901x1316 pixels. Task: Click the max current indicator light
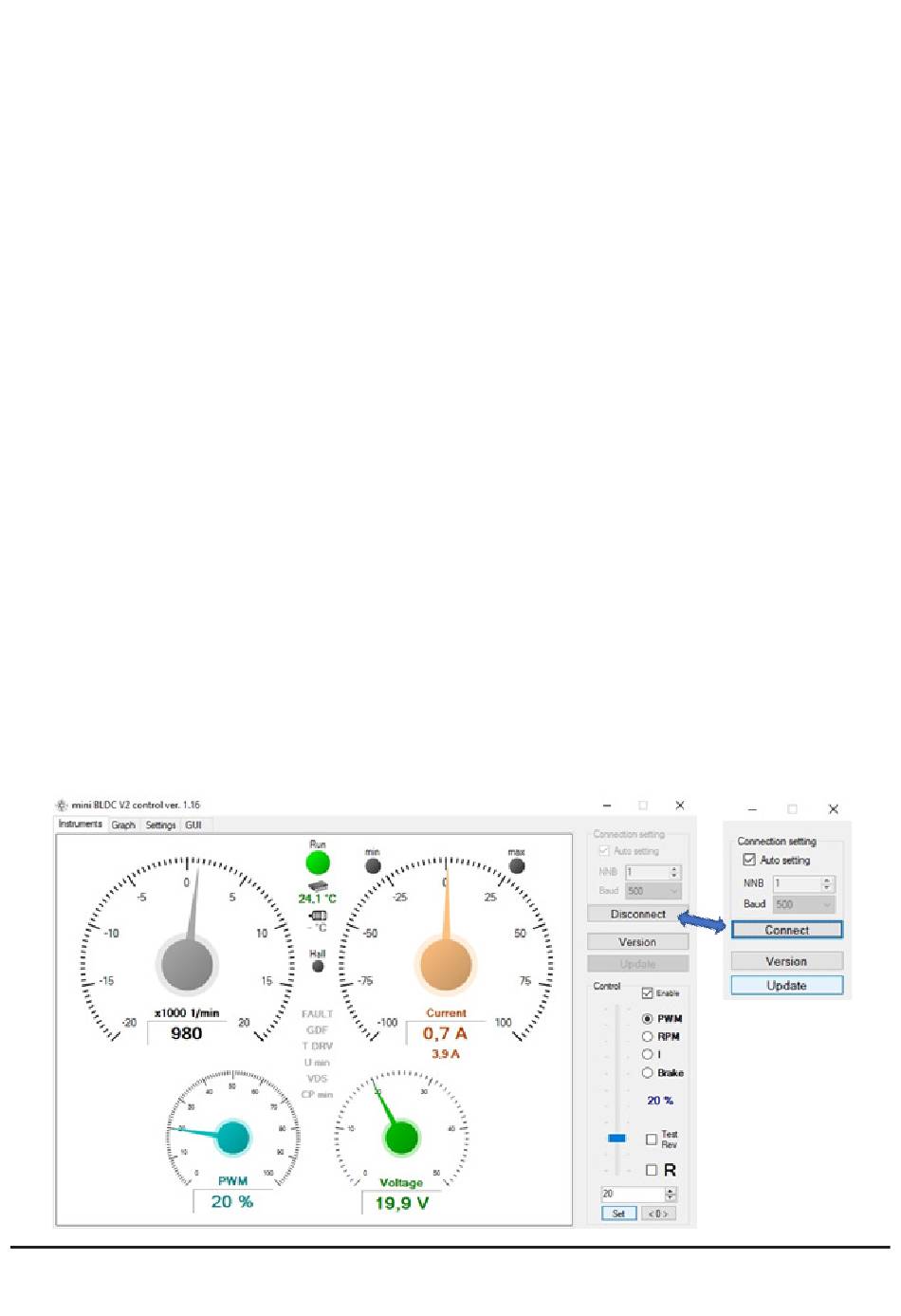[517, 866]
